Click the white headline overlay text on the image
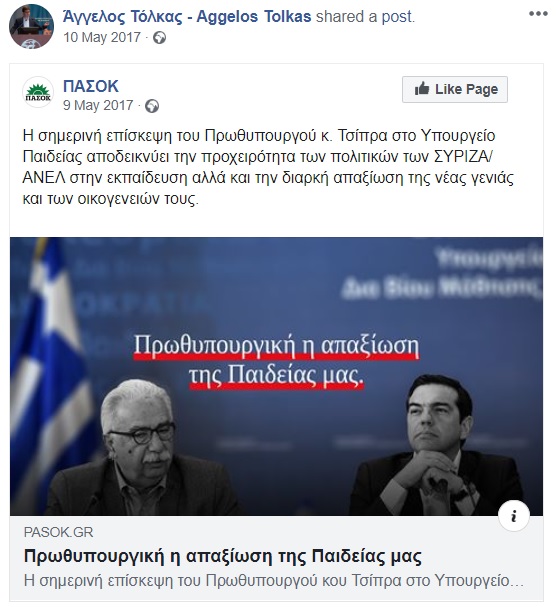 [276, 360]
